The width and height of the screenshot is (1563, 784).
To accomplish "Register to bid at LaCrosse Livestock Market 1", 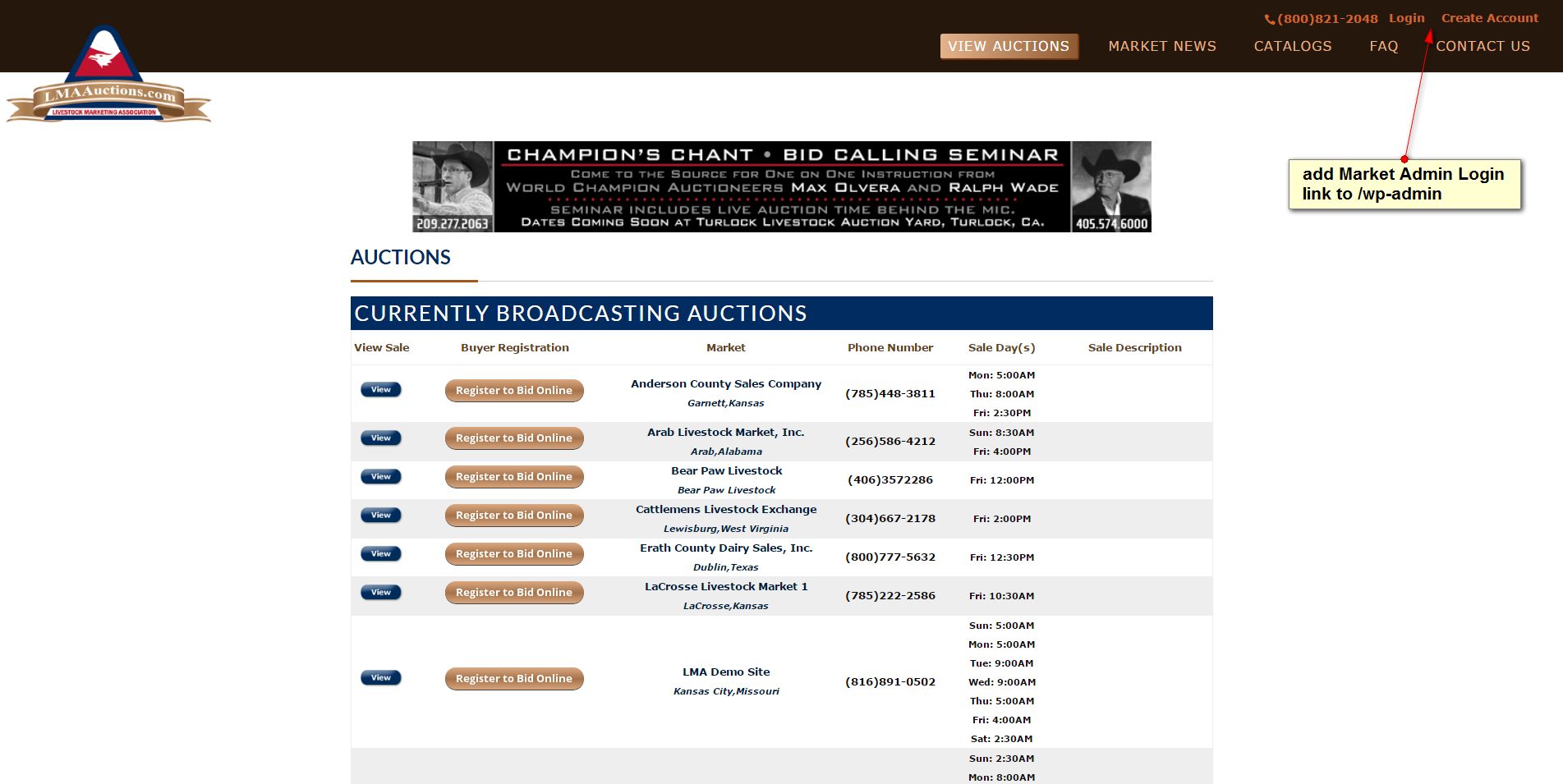I will [x=514, y=593].
